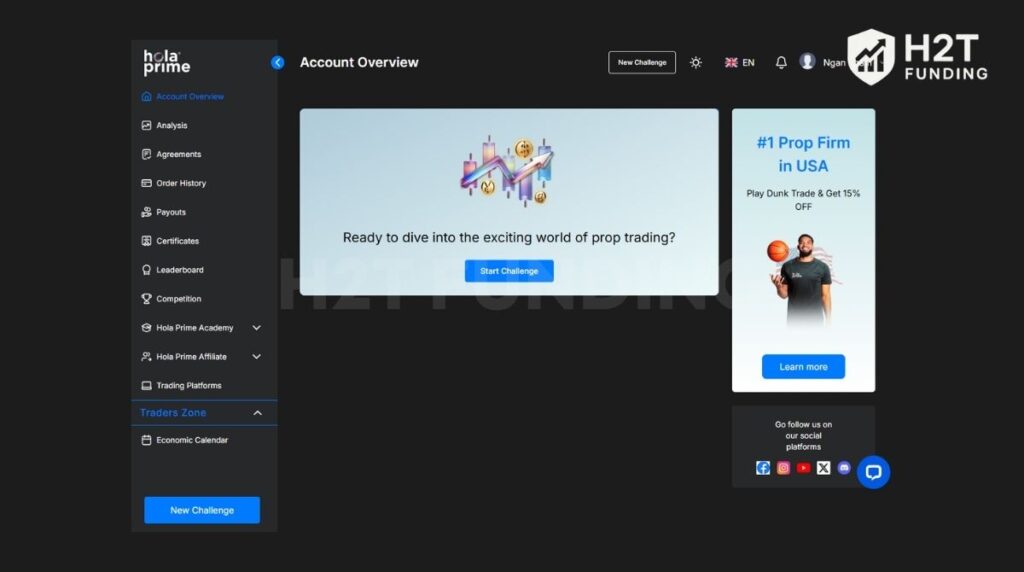Open the X (Twitter) social icon

click(x=824, y=468)
